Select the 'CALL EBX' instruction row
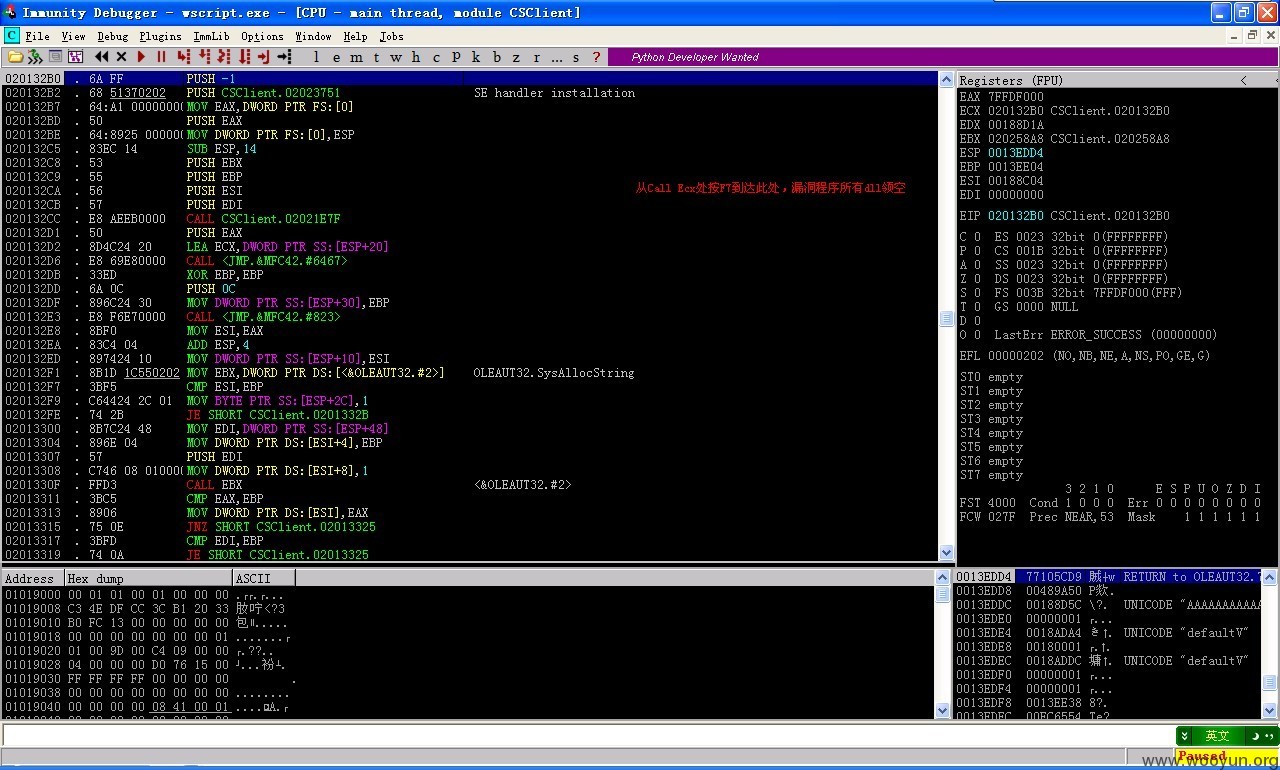 click(x=470, y=485)
